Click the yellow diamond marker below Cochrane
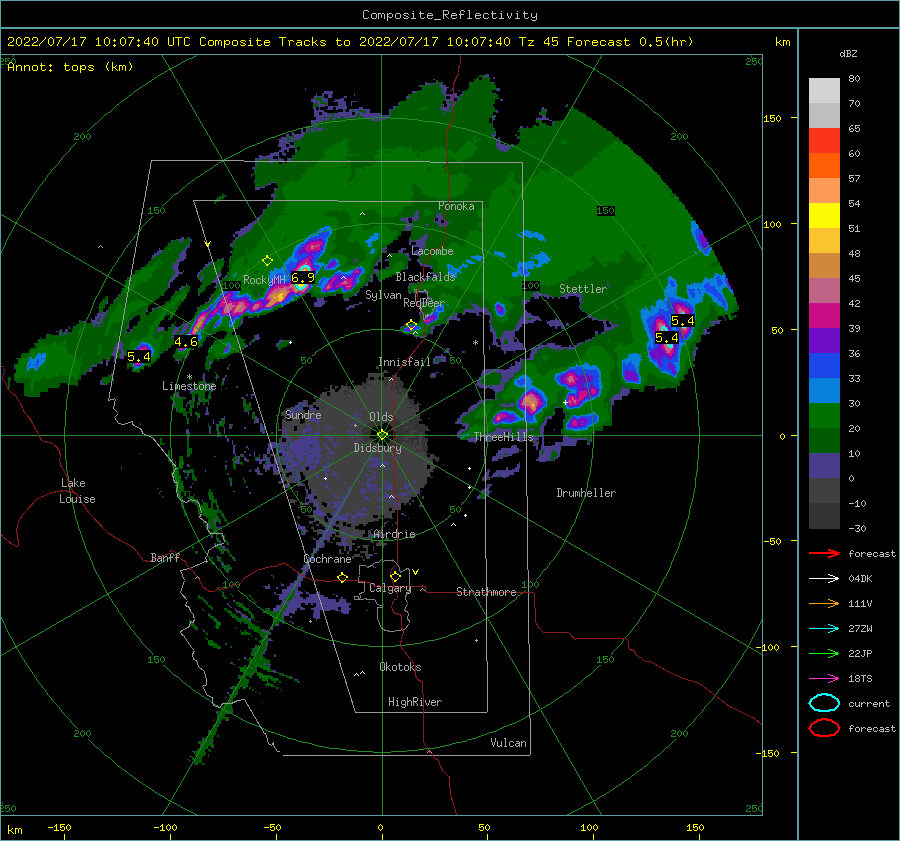 point(343,577)
